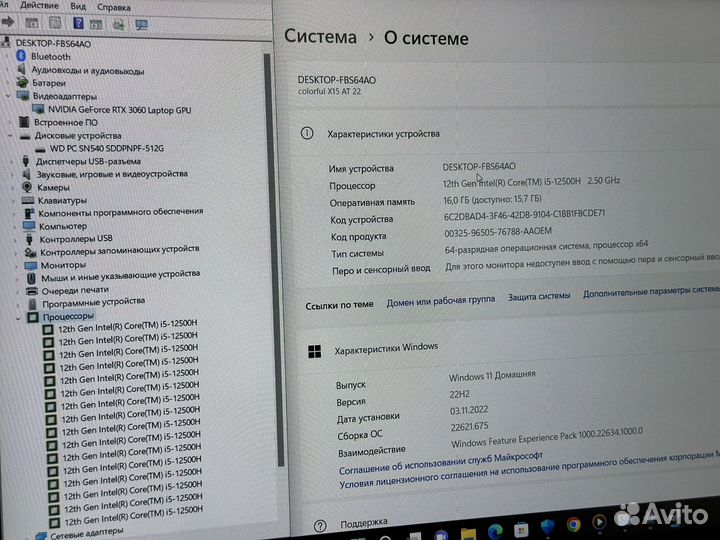Click the update driver toolbar icon
This screenshot has height=540, width=720.
click(x=118, y=24)
